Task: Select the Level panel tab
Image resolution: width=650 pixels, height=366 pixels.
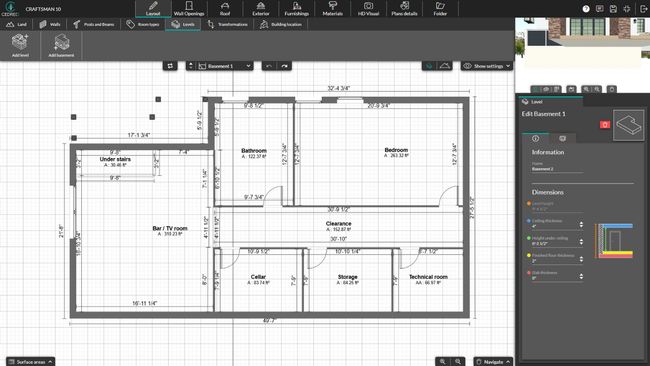Action: (x=550, y=102)
